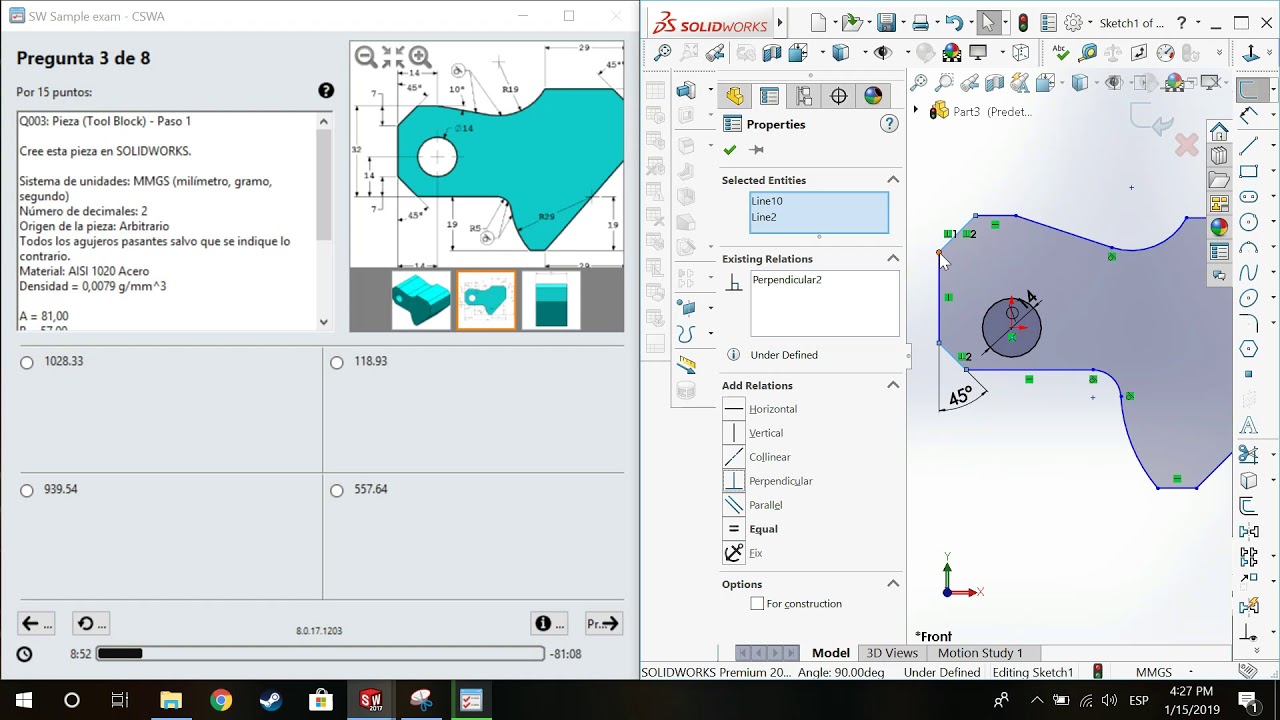
Task: Open the DimXpertManager crosshair tab
Action: (x=839, y=96)
